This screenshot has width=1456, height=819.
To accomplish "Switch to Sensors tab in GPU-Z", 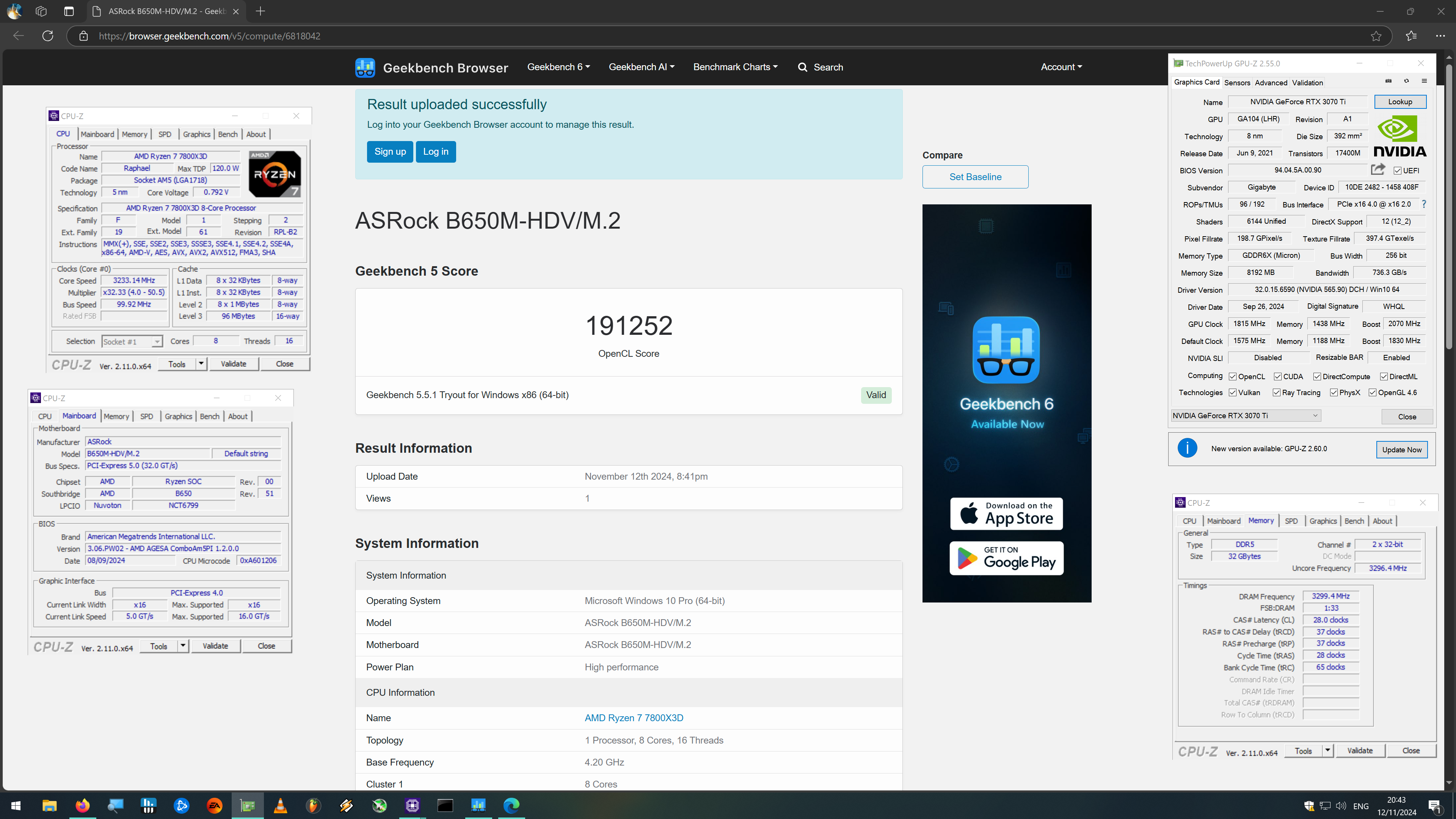I will click(x=1237, y=83).
